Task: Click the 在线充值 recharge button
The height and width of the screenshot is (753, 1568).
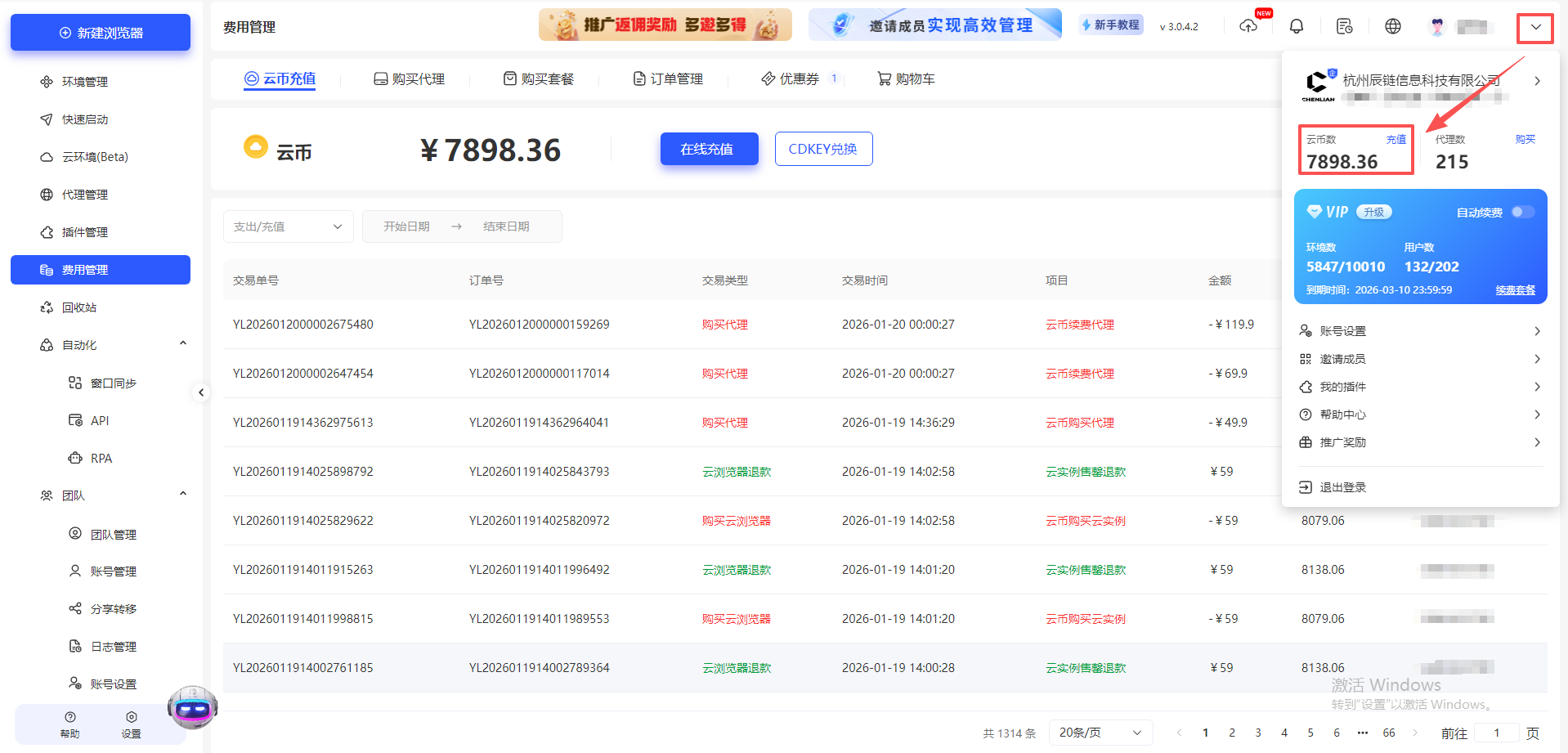Action: point(708,149)
